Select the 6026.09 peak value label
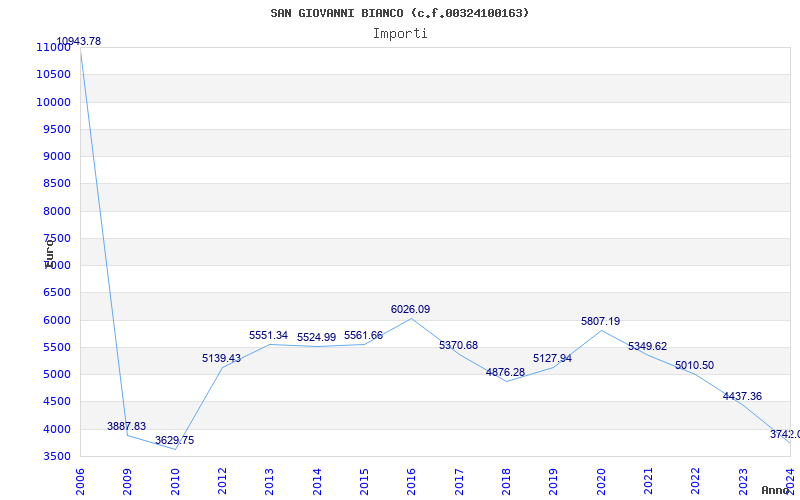 point(410,310)
